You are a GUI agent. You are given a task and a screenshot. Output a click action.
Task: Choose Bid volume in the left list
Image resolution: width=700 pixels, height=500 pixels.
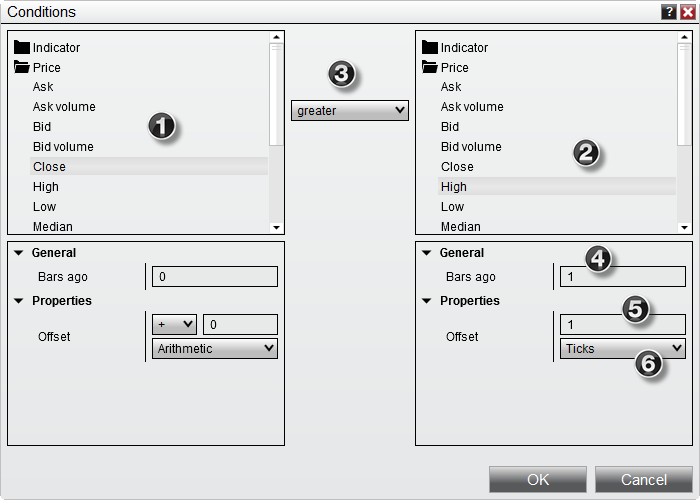63,147
